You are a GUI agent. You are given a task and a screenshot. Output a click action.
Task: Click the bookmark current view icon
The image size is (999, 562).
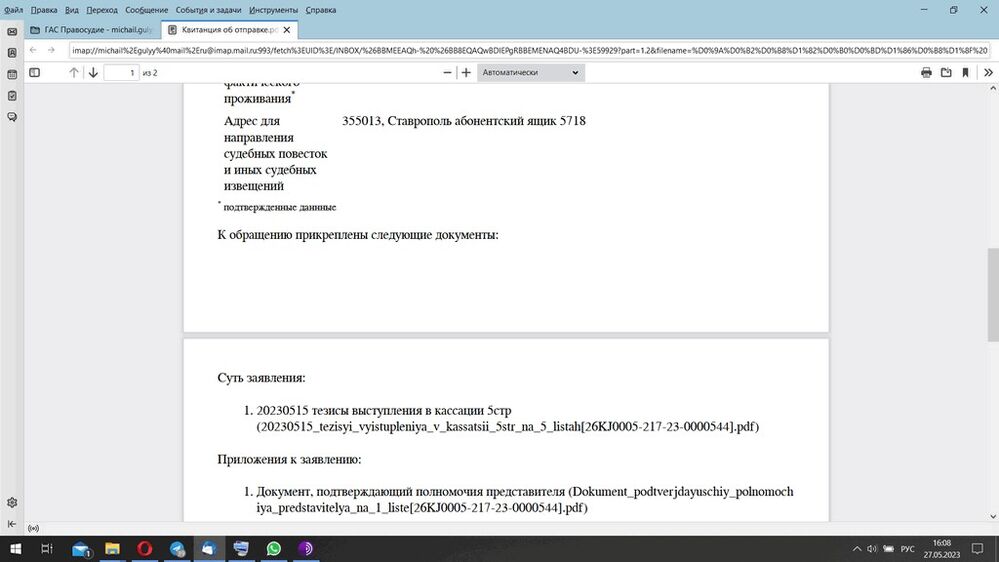click(x=965, y=73)
